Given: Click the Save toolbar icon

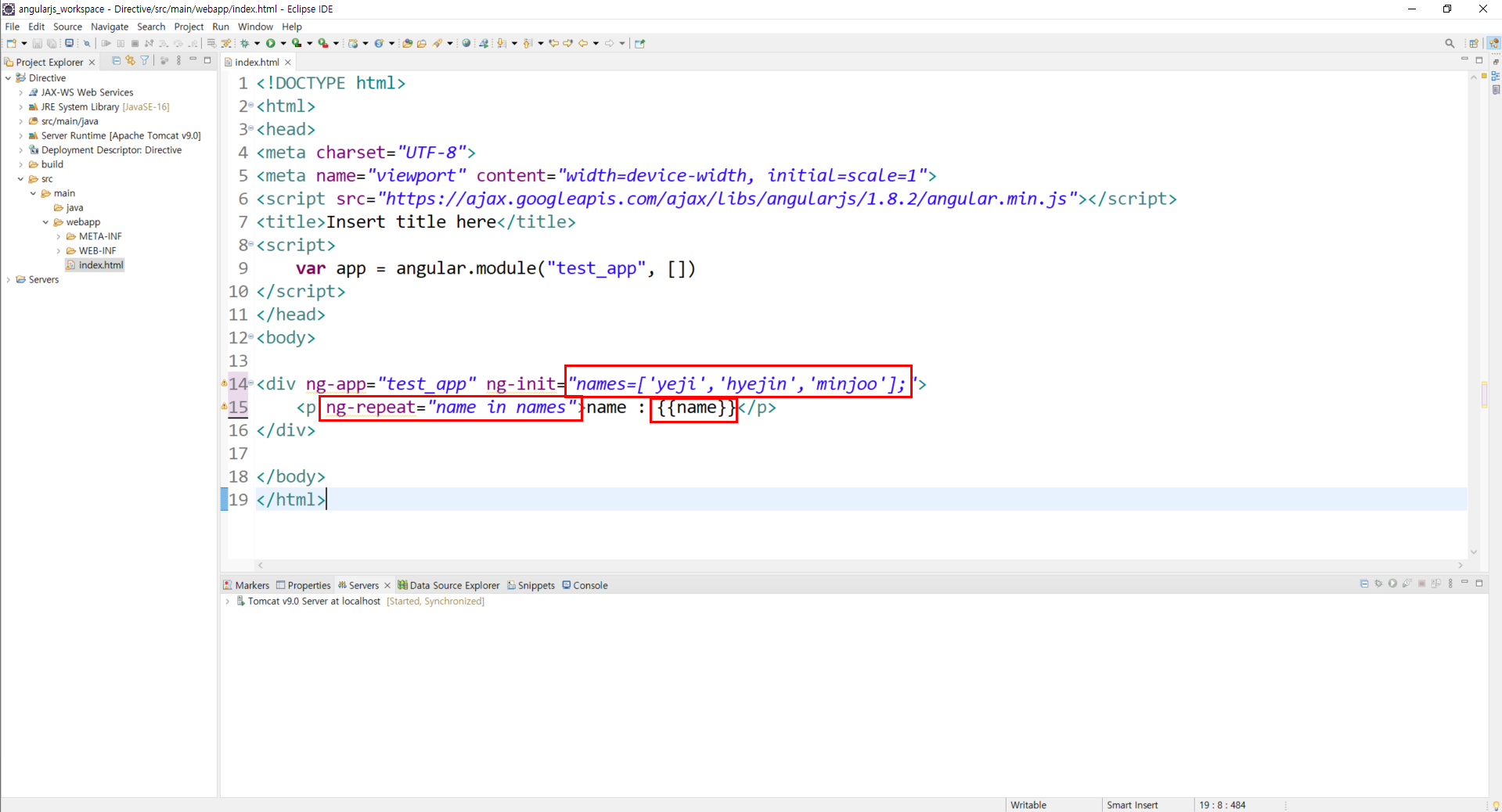Looking at the screenshot, I should (37, 43).
